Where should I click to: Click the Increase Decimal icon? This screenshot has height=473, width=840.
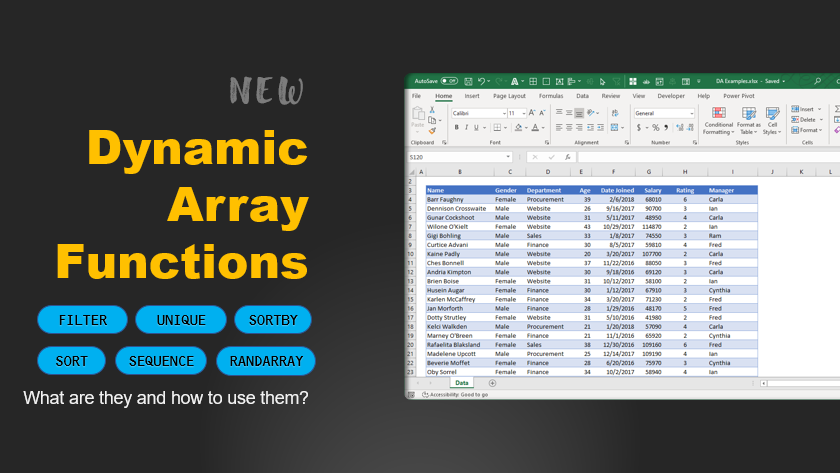point(680,127)
